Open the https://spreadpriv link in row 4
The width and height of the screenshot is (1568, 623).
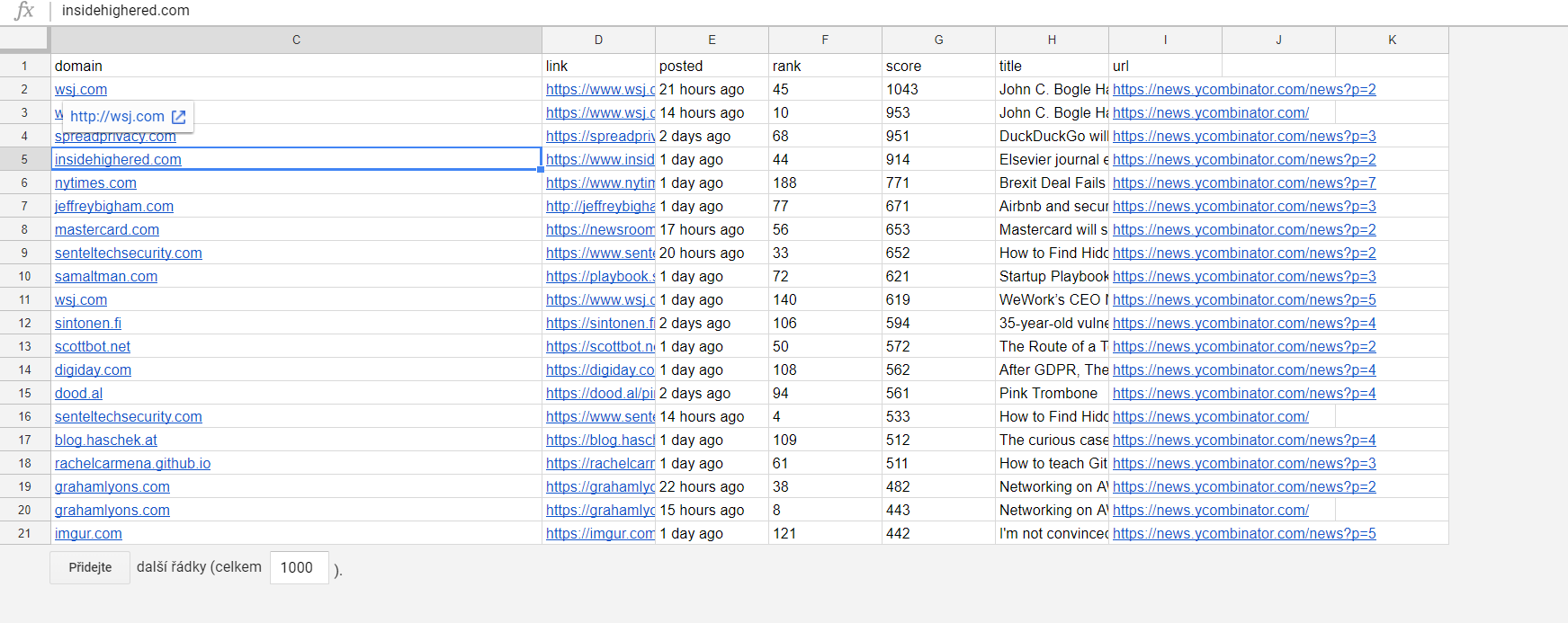click(x=600, y=136)
